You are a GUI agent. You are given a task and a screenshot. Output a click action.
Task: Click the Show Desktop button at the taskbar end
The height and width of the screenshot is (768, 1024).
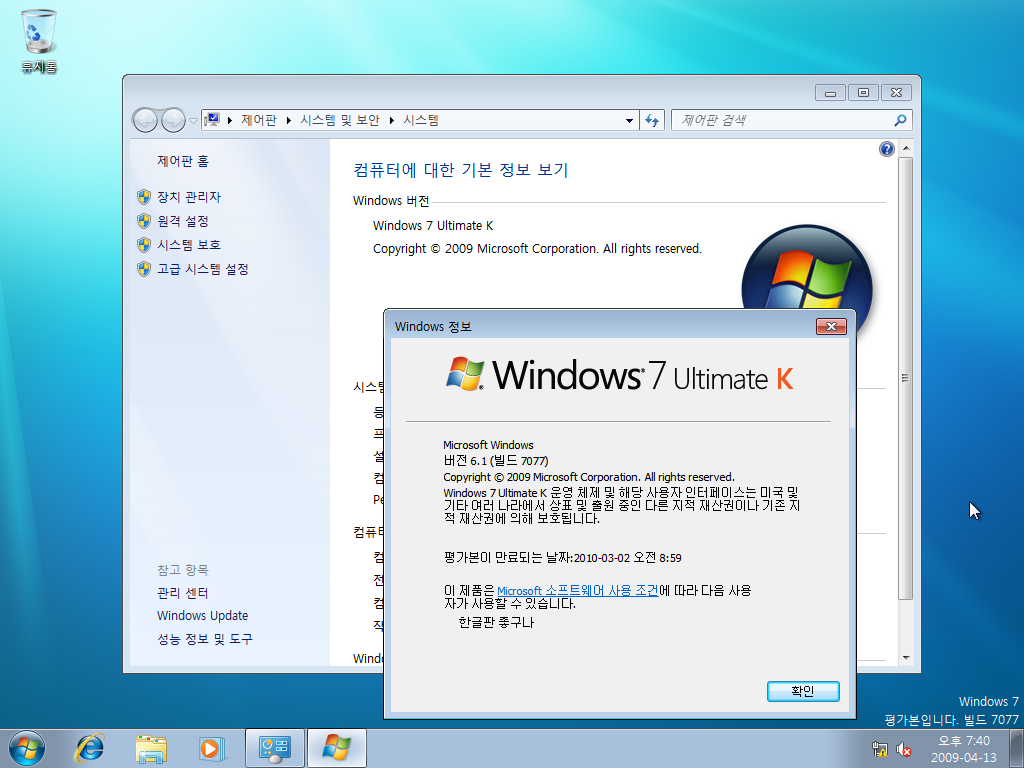coord(1016,748)
